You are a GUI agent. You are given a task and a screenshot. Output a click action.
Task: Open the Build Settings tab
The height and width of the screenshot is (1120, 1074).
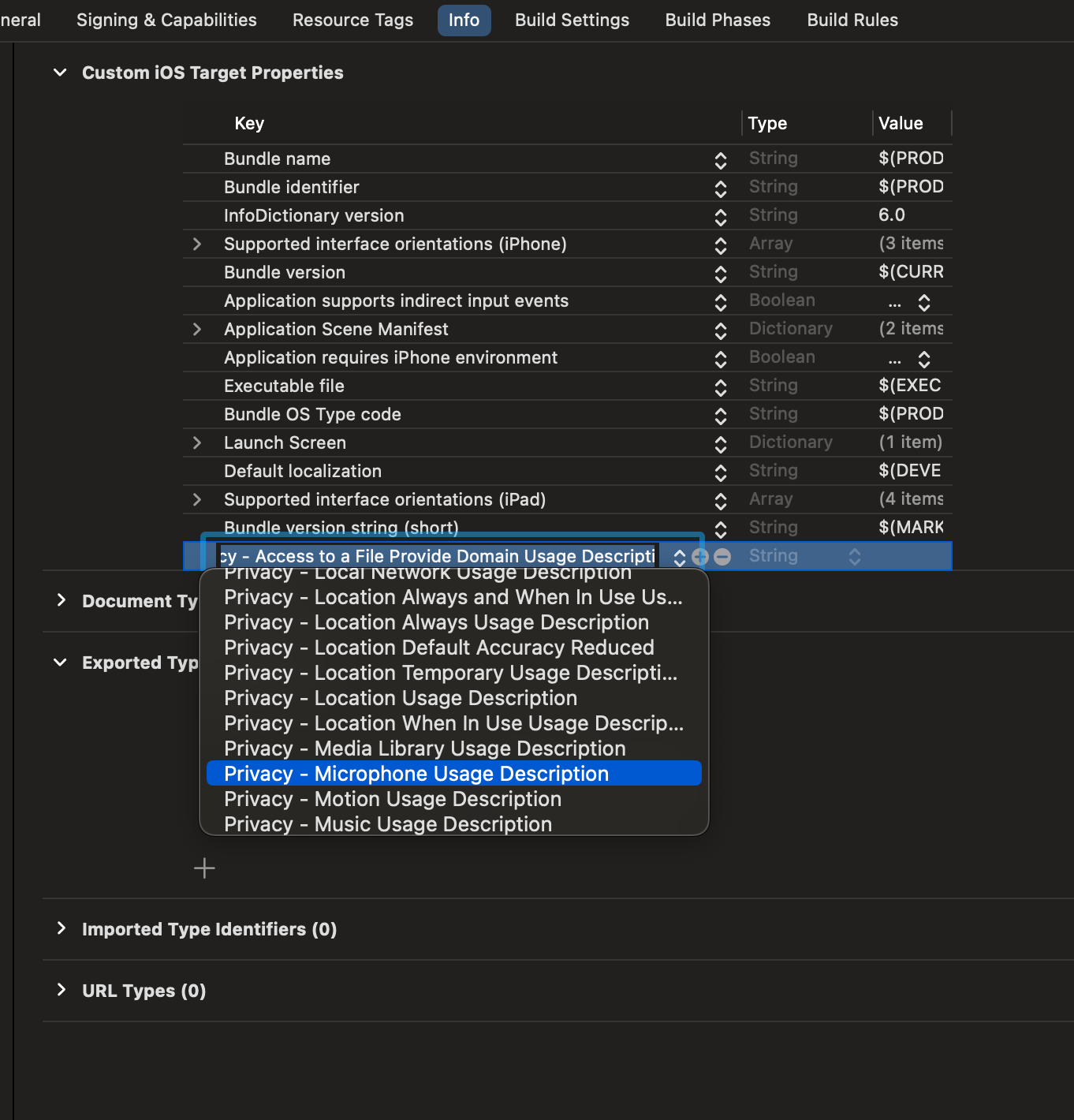coord(572,20)
